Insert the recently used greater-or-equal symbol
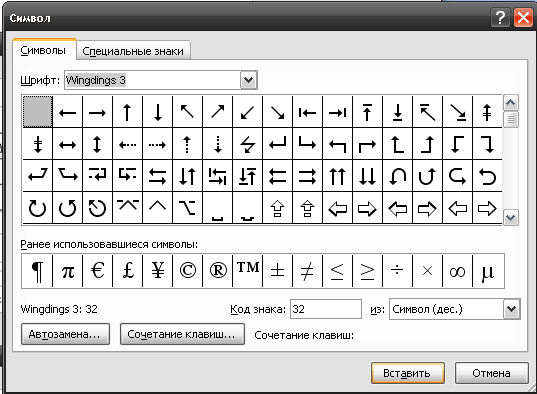This screenshot has height=394, width=537. click(367, 271)
